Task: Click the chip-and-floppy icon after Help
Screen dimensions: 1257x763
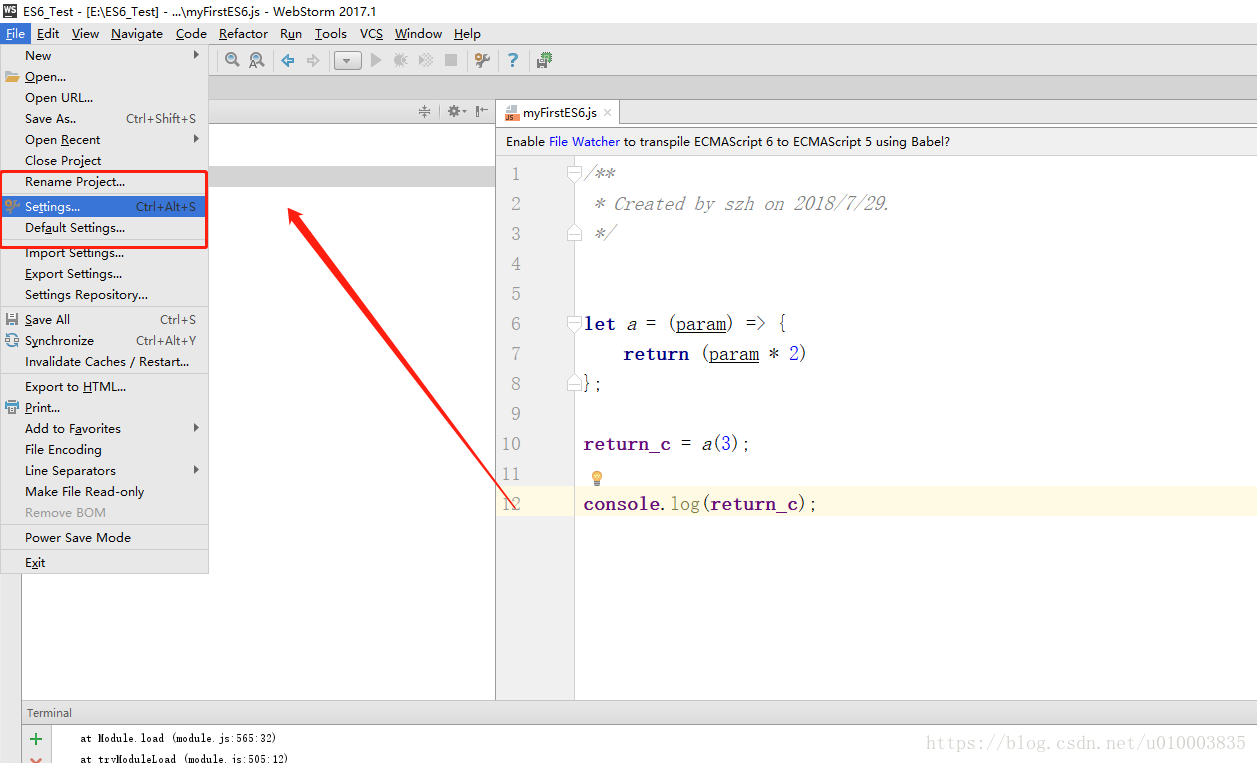Action: point(544,60)
